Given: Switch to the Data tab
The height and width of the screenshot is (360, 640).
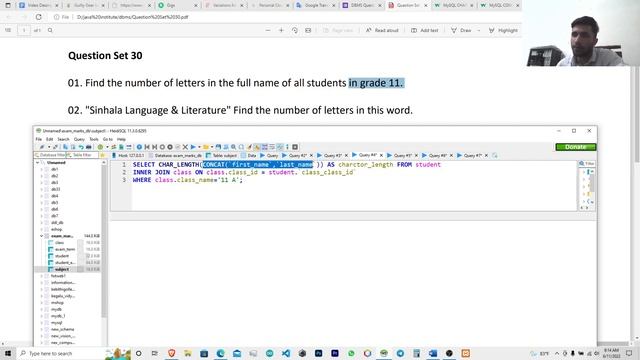Looking at the screenshot, I should coord(249,156).
